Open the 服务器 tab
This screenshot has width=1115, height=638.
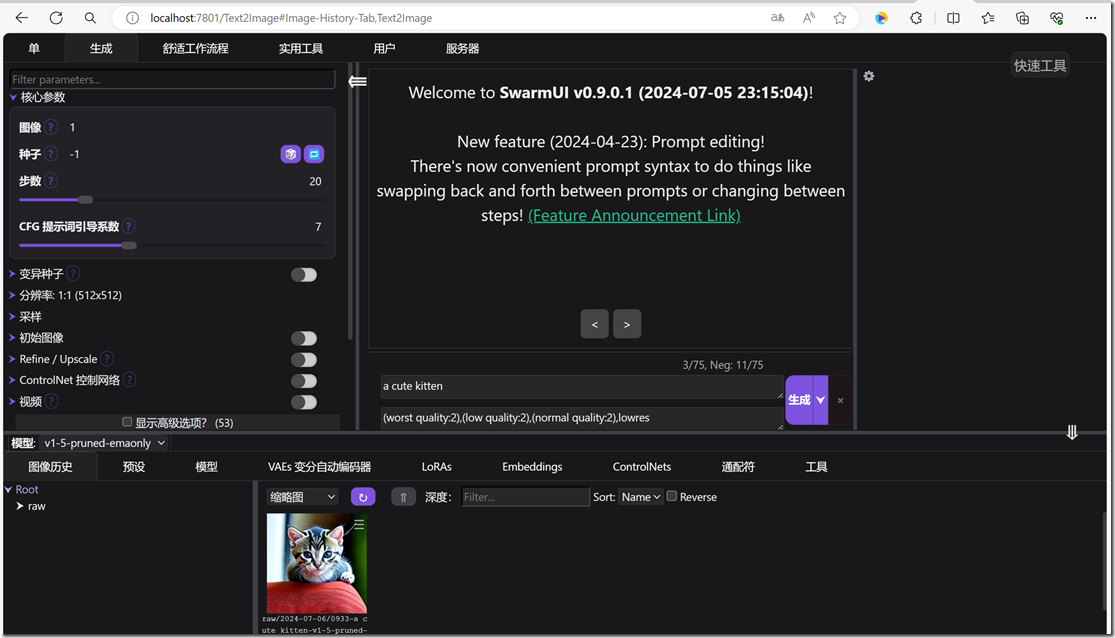(462, 48)
